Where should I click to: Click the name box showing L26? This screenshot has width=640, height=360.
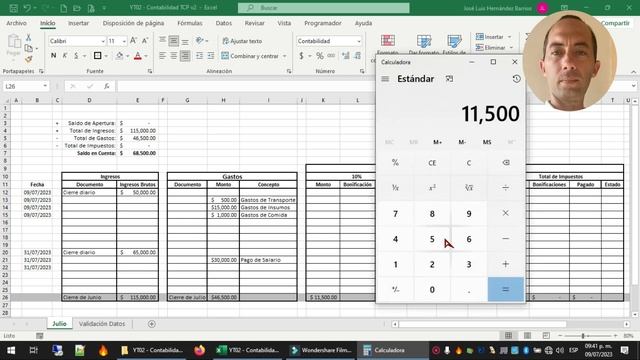25,86
